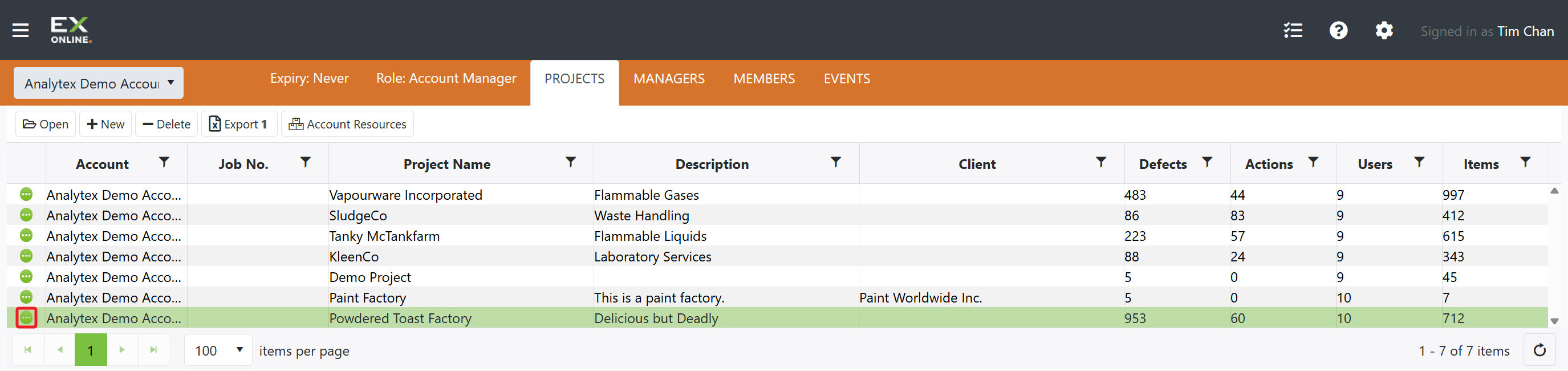Filter the Users column
This screenshot has width=1568, height=371.
coord(1419,163)
